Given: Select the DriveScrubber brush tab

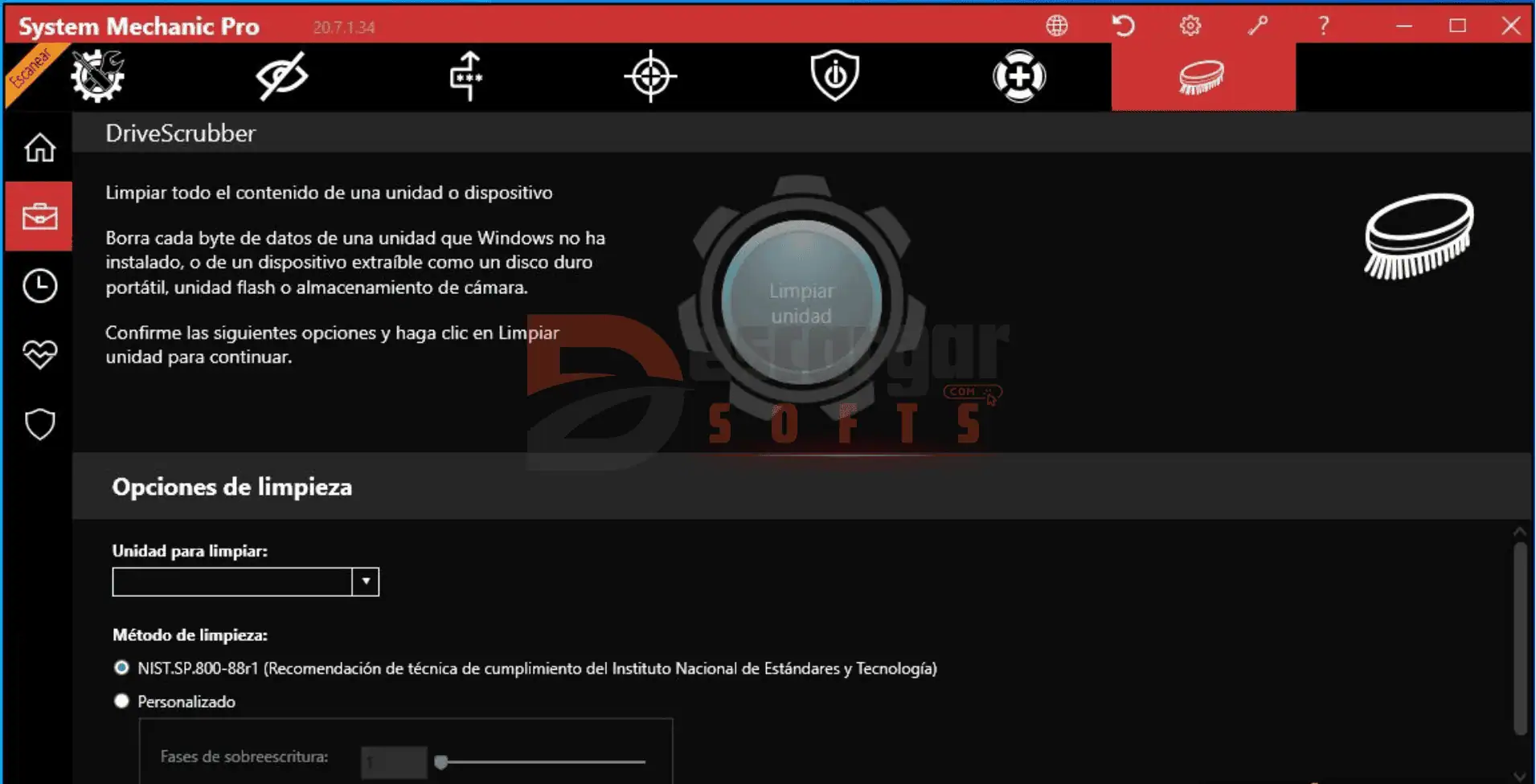Looking at the screenshot, I should click(x=1203, y=77).
